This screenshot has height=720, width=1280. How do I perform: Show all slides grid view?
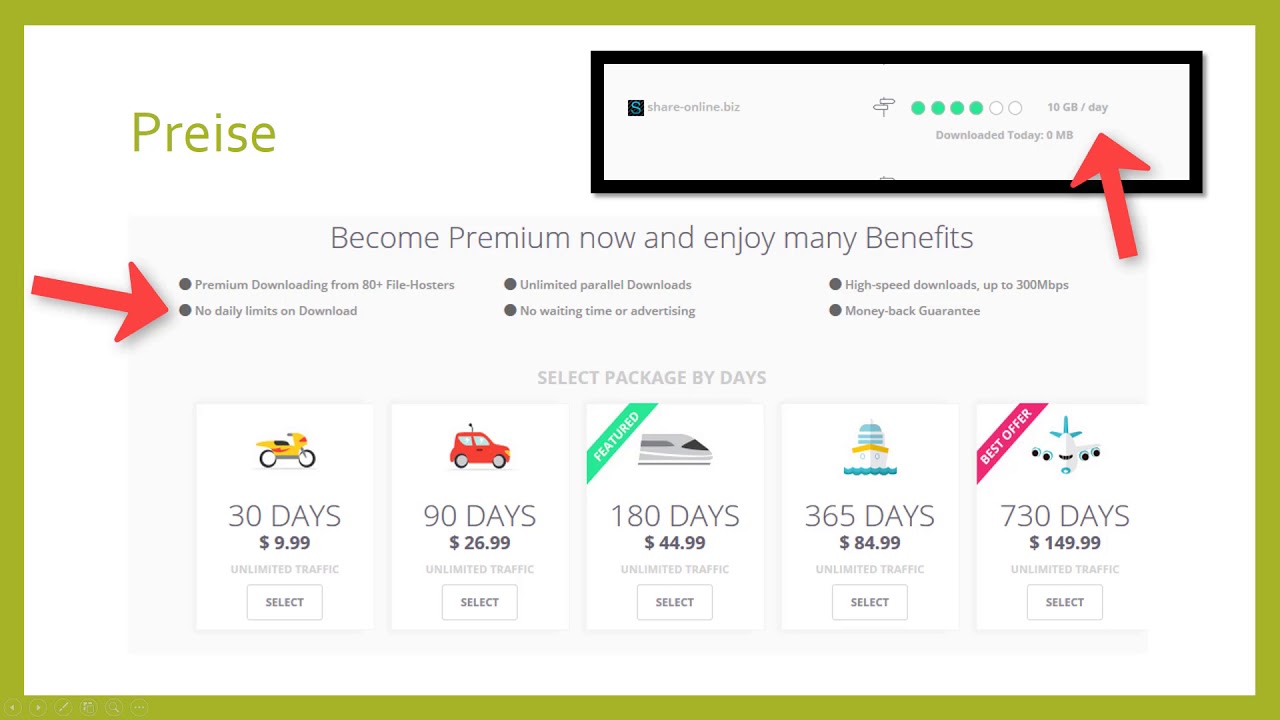pyautogui.click(x=88, y=707)
